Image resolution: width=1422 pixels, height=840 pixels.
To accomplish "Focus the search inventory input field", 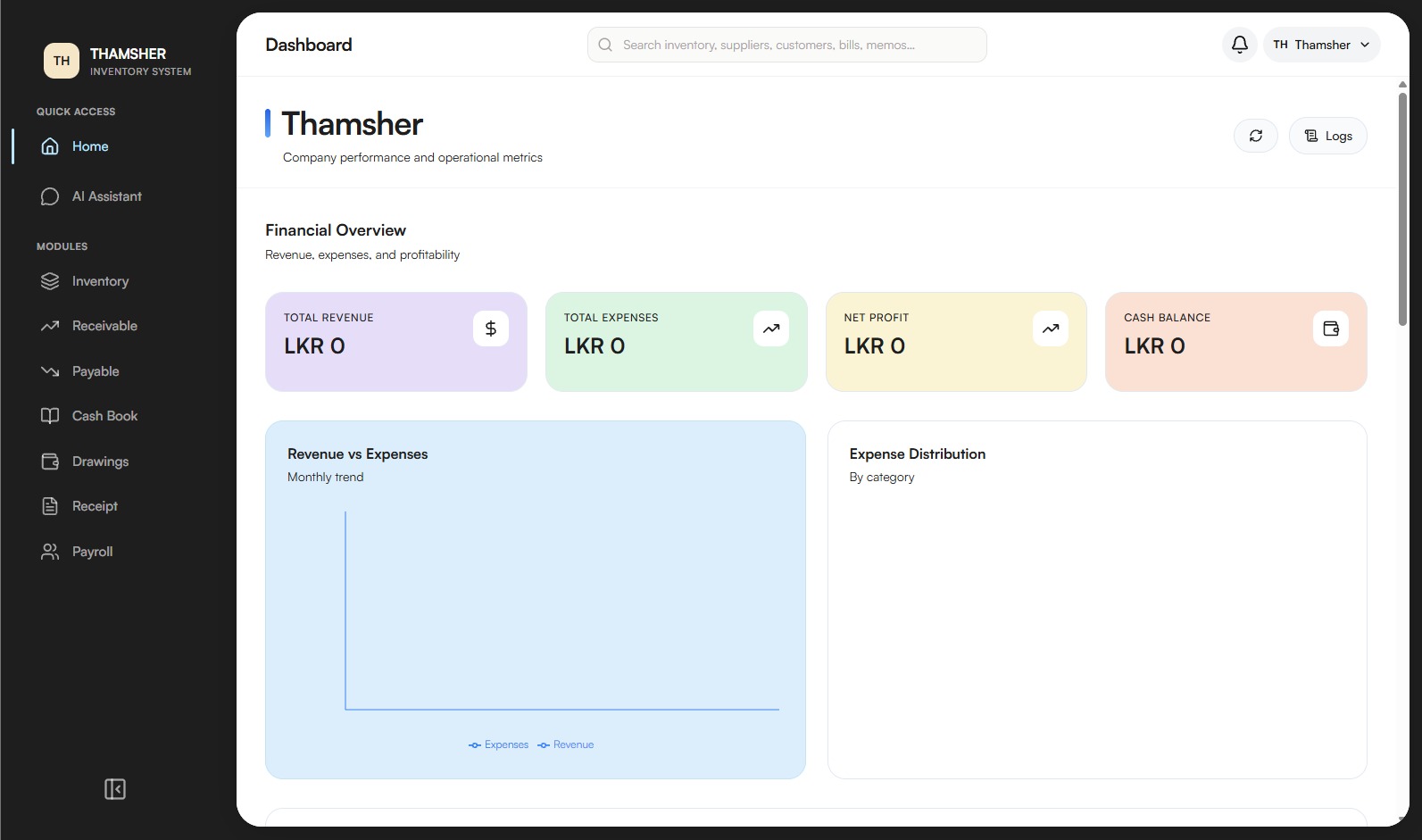I will coord(786,45).
